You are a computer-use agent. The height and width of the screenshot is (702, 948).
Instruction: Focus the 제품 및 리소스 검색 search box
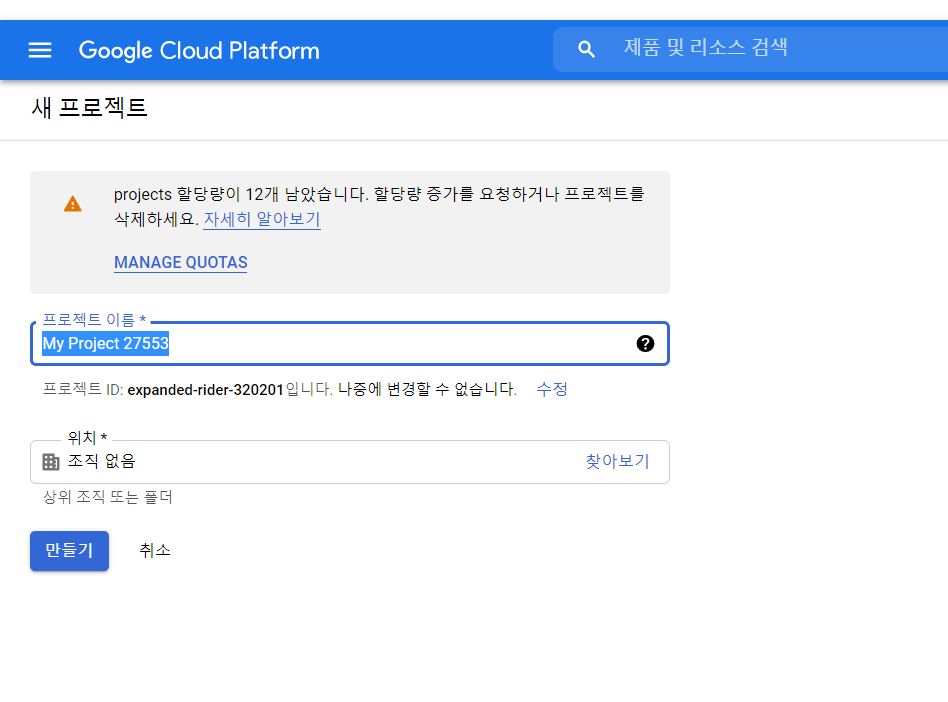pyautogui.click(x=750, y=50)
